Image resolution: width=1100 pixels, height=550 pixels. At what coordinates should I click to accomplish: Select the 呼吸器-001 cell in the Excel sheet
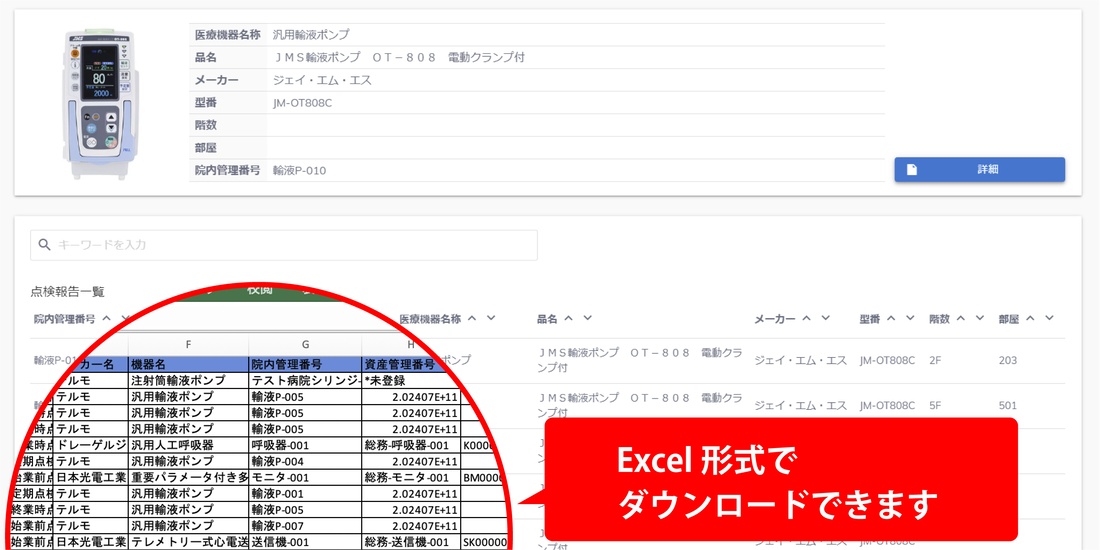tap(305, 445)
